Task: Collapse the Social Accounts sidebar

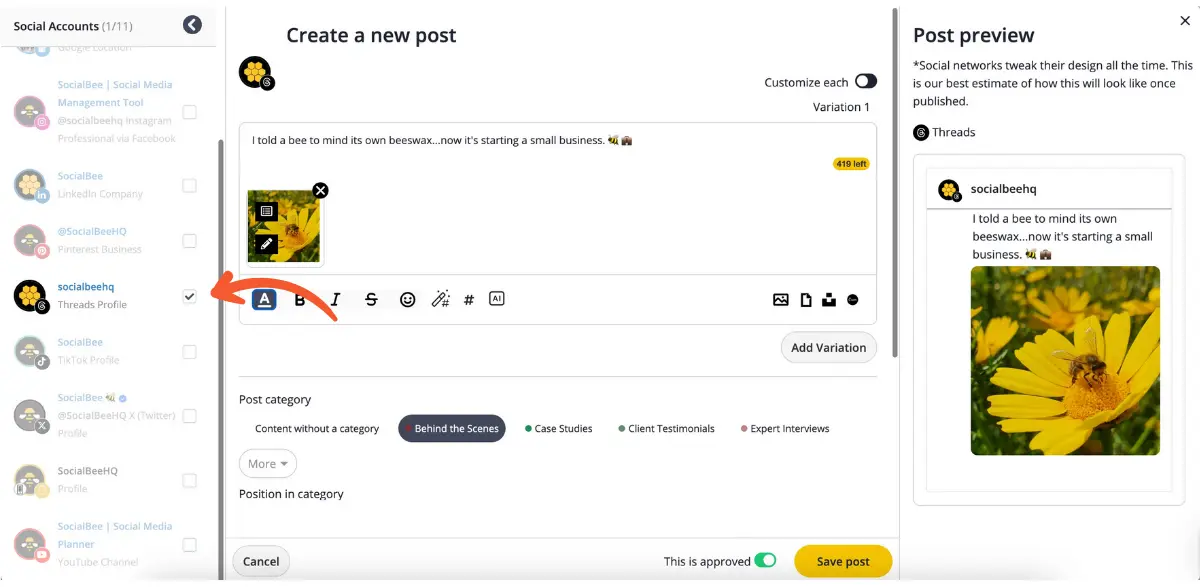Action: click(x=192, y=24)
